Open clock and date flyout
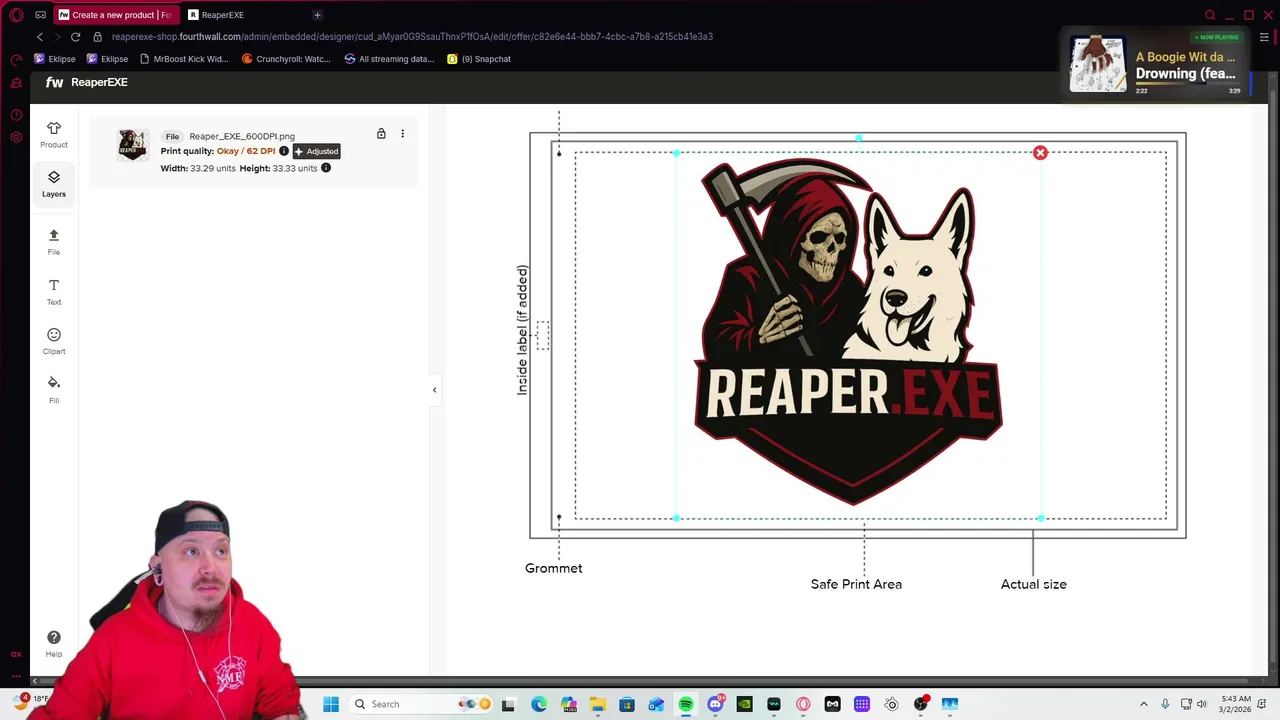Image resolution: width=1280 pixels, height=720 pixels. tap(1236, 704)
